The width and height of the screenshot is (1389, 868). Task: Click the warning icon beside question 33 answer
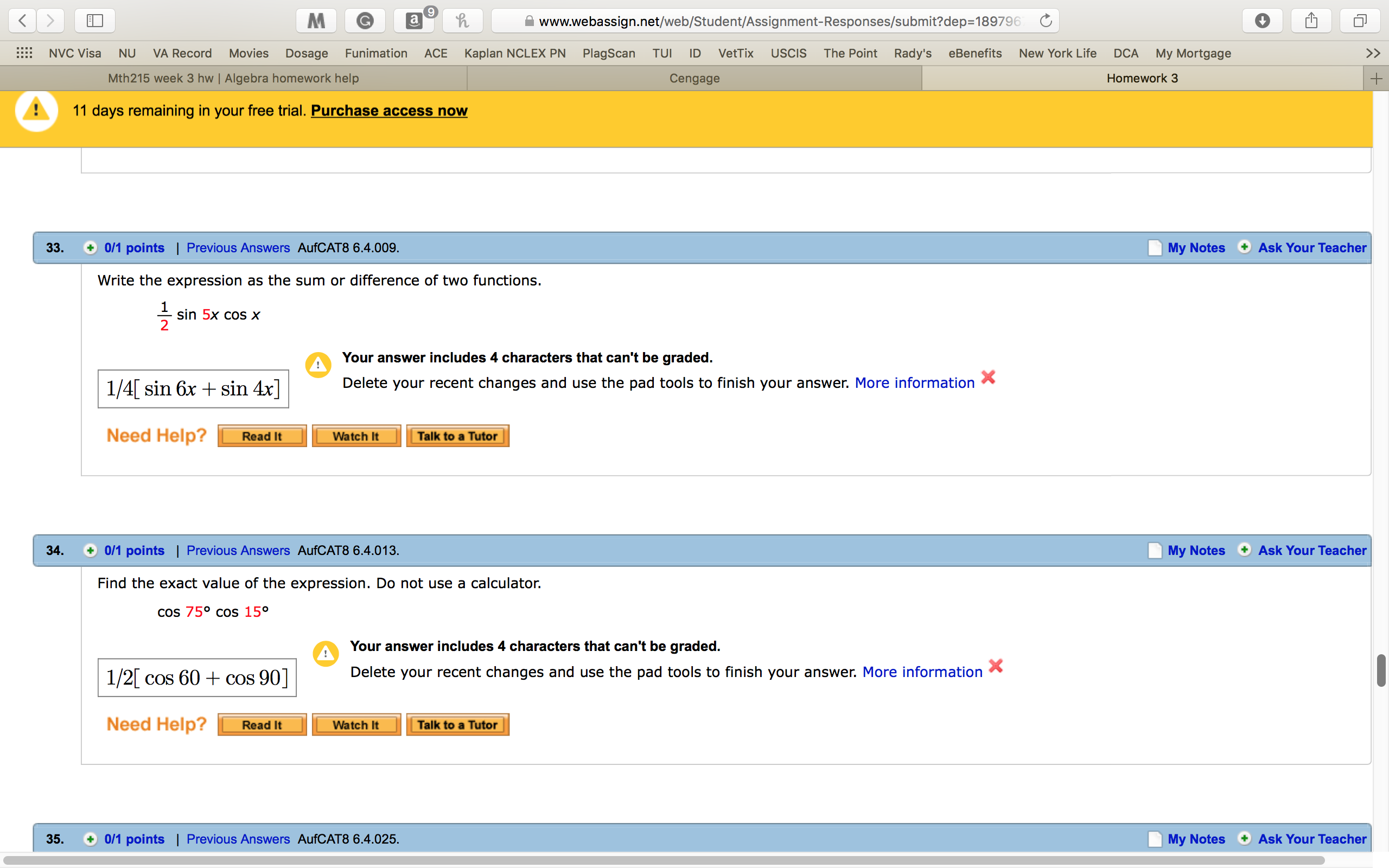click(x=318, y=365)
